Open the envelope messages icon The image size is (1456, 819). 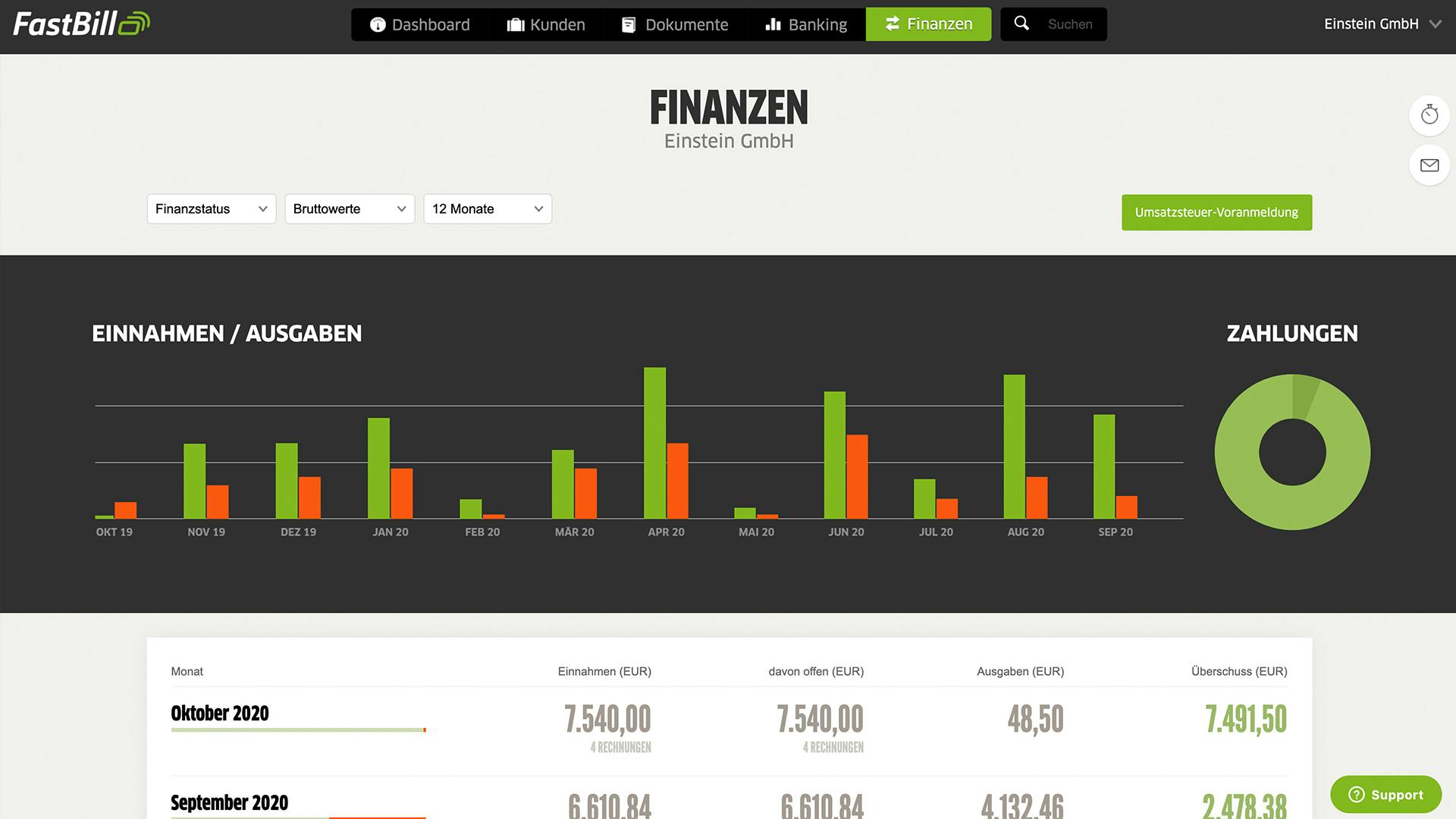(x=1429, y=165)
